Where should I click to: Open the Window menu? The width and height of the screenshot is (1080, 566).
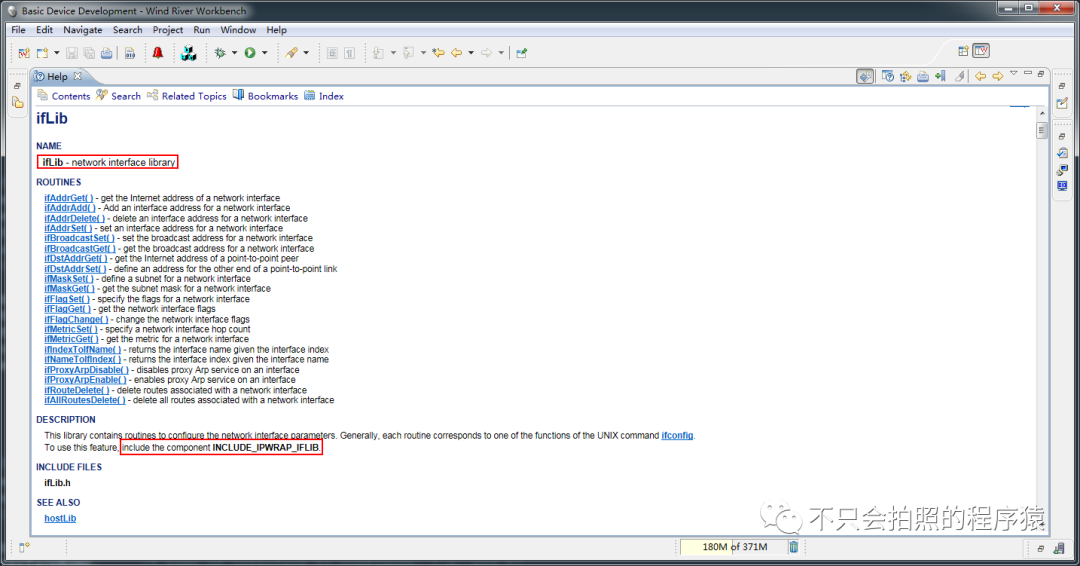(x=238, y=30)
